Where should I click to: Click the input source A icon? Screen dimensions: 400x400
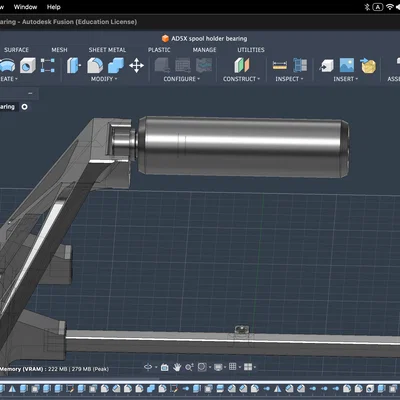378,7
